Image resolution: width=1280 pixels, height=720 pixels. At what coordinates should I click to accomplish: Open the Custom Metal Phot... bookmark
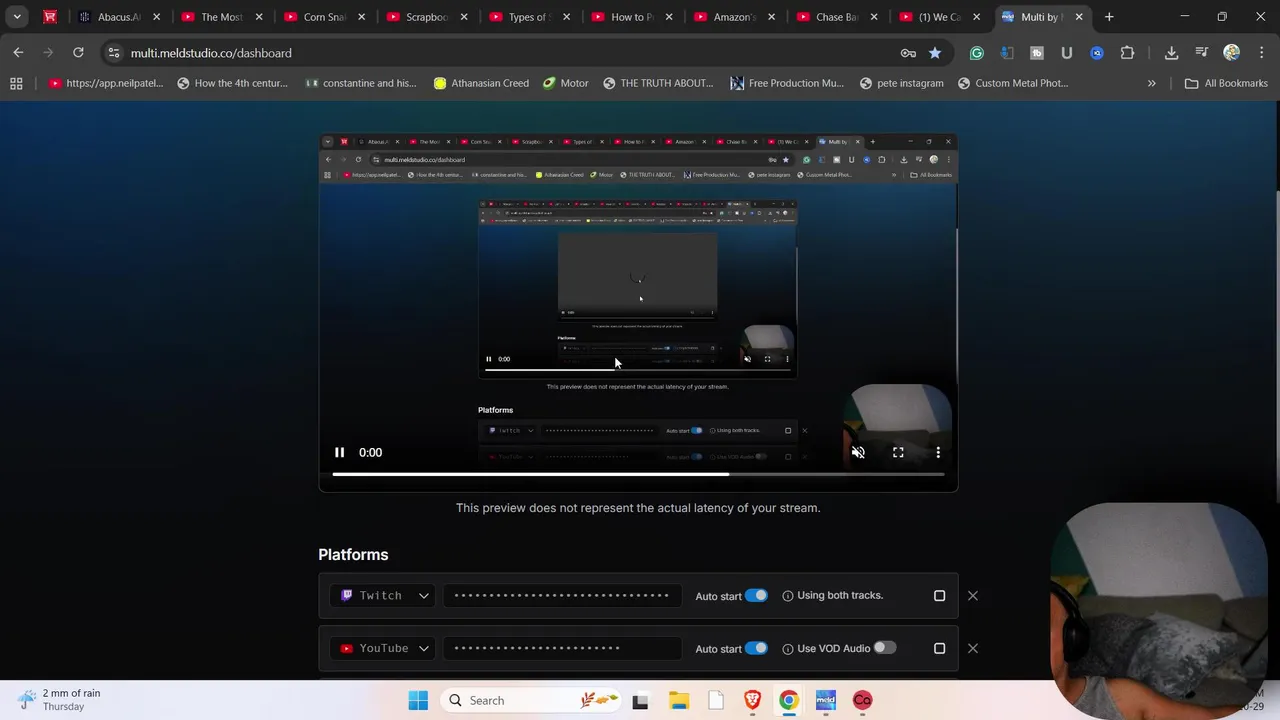1013,83
